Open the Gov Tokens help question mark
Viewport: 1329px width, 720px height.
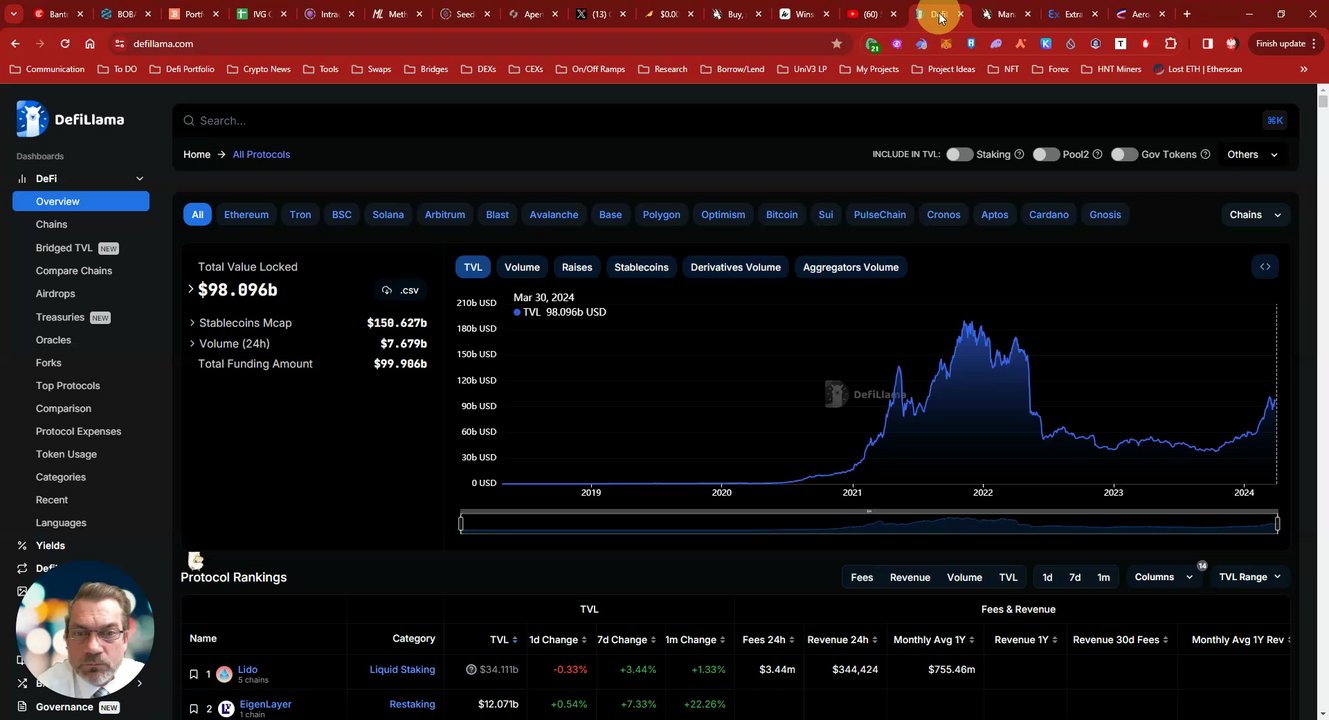1205,155
